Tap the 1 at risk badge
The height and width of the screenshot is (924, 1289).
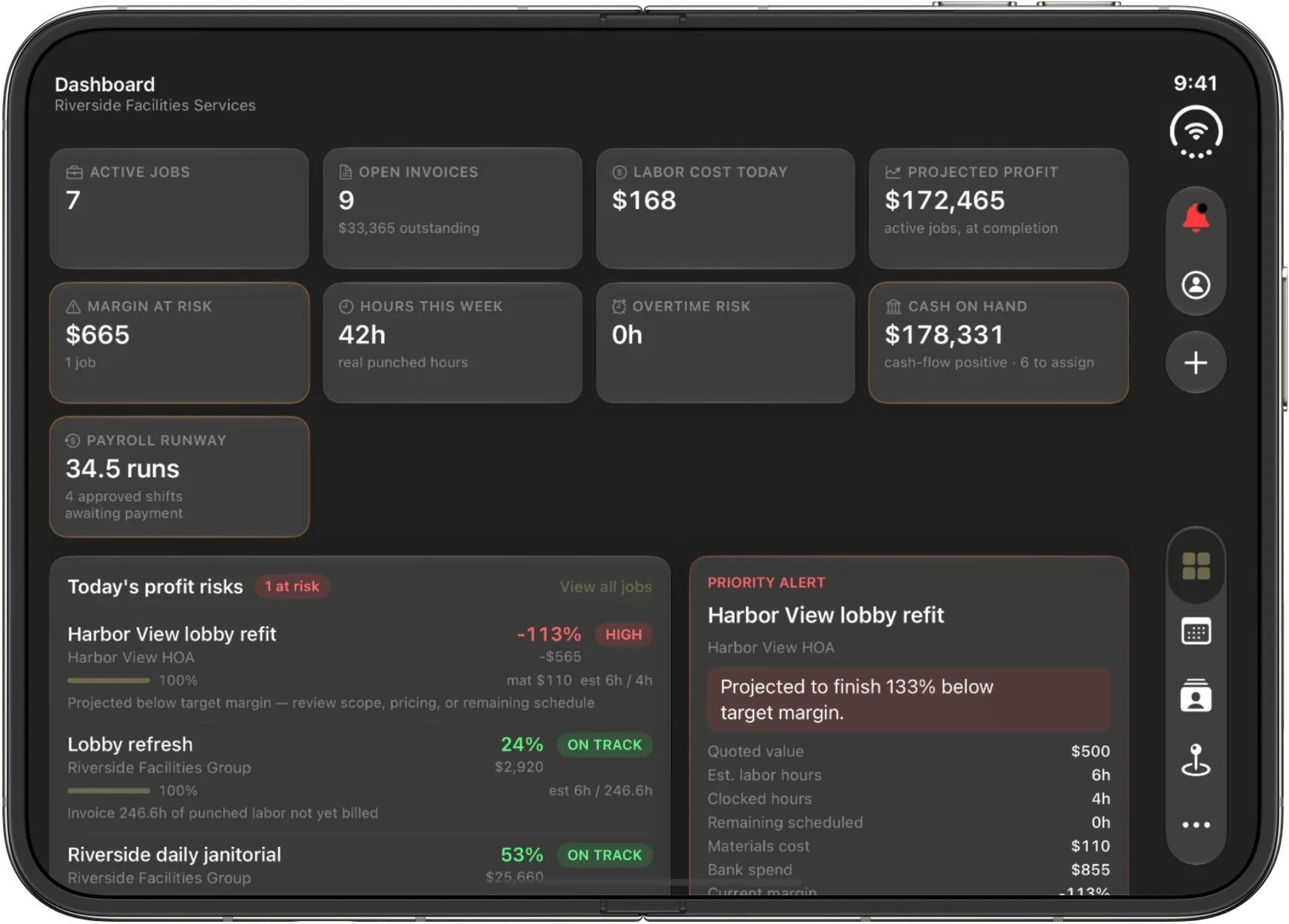point(292,587)
